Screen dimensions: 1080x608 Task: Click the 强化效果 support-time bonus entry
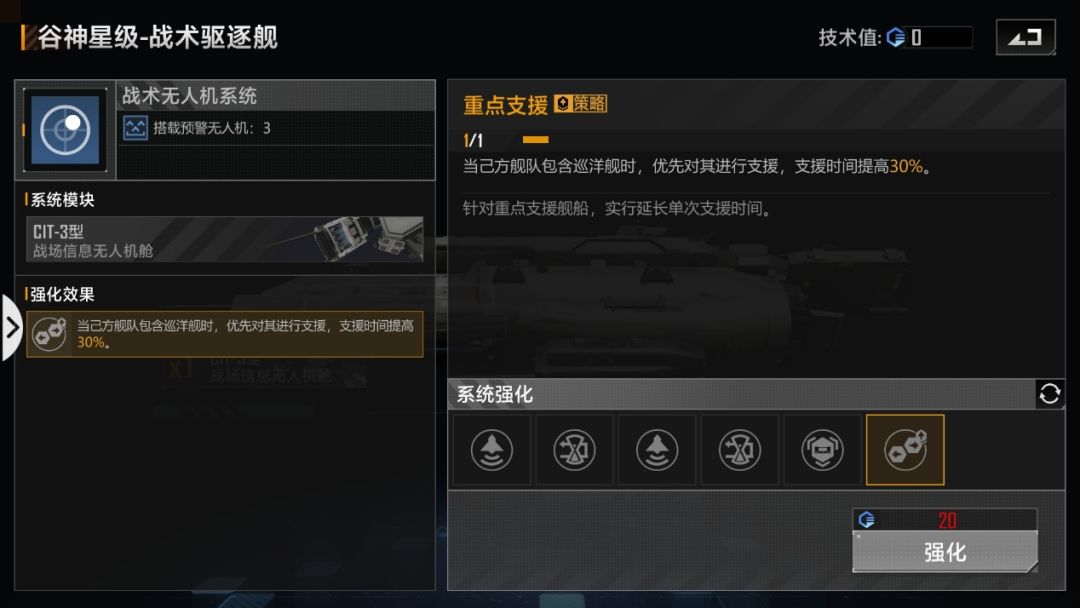(225, 334)
